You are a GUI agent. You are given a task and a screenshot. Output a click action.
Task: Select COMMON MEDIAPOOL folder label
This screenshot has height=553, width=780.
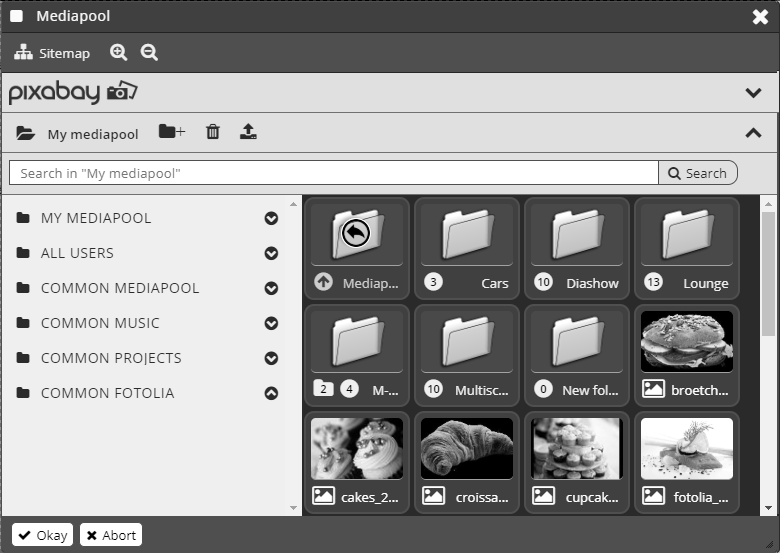(x=120, y=288)
